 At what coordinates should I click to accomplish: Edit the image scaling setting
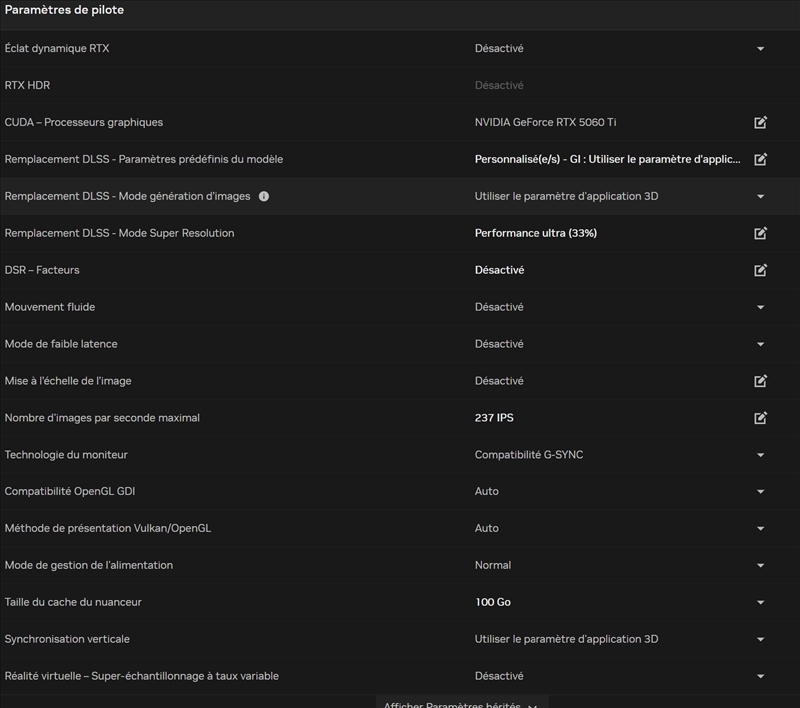coord(760,381)
